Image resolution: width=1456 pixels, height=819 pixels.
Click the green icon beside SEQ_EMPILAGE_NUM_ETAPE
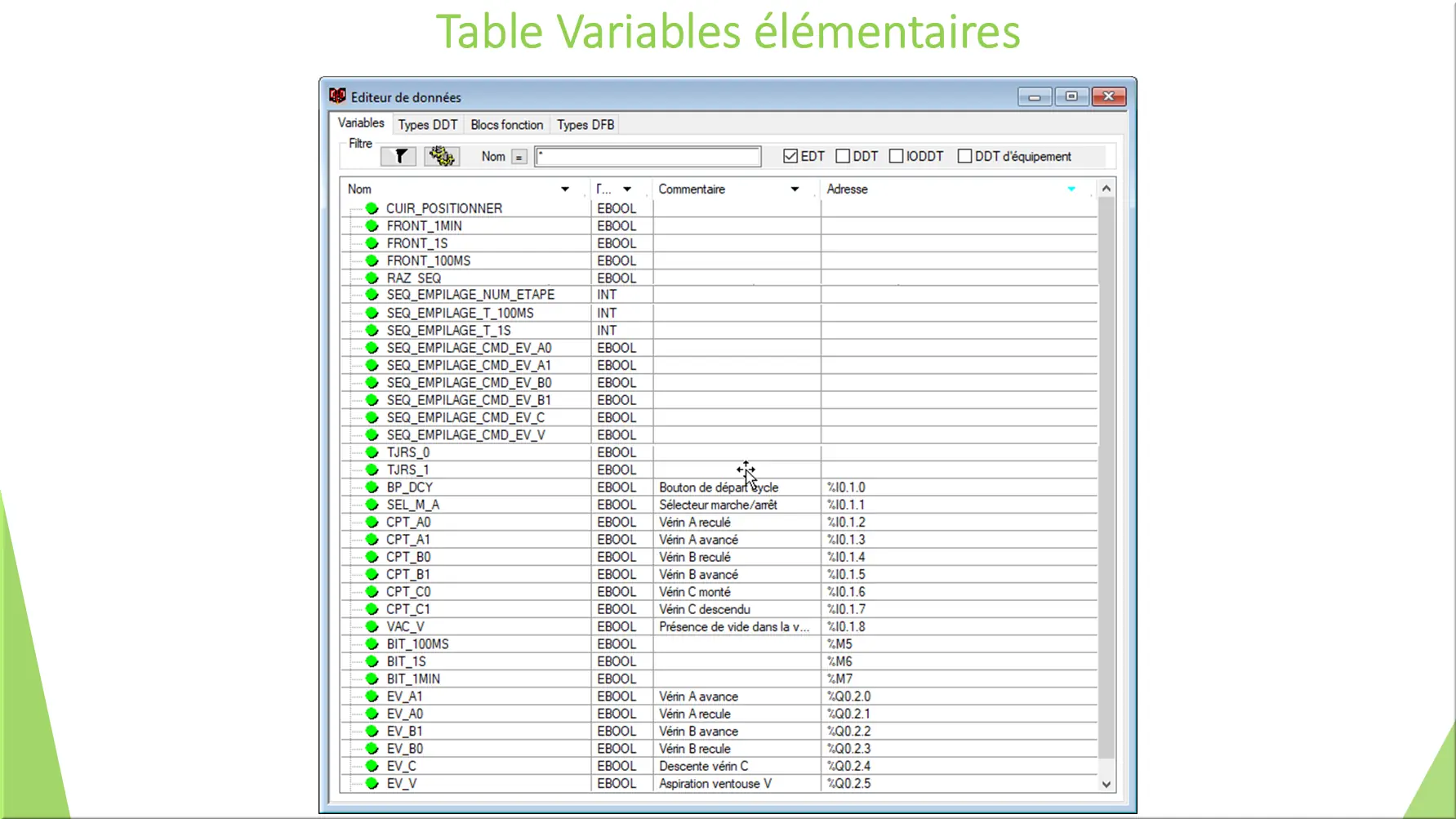pos(372,295)
